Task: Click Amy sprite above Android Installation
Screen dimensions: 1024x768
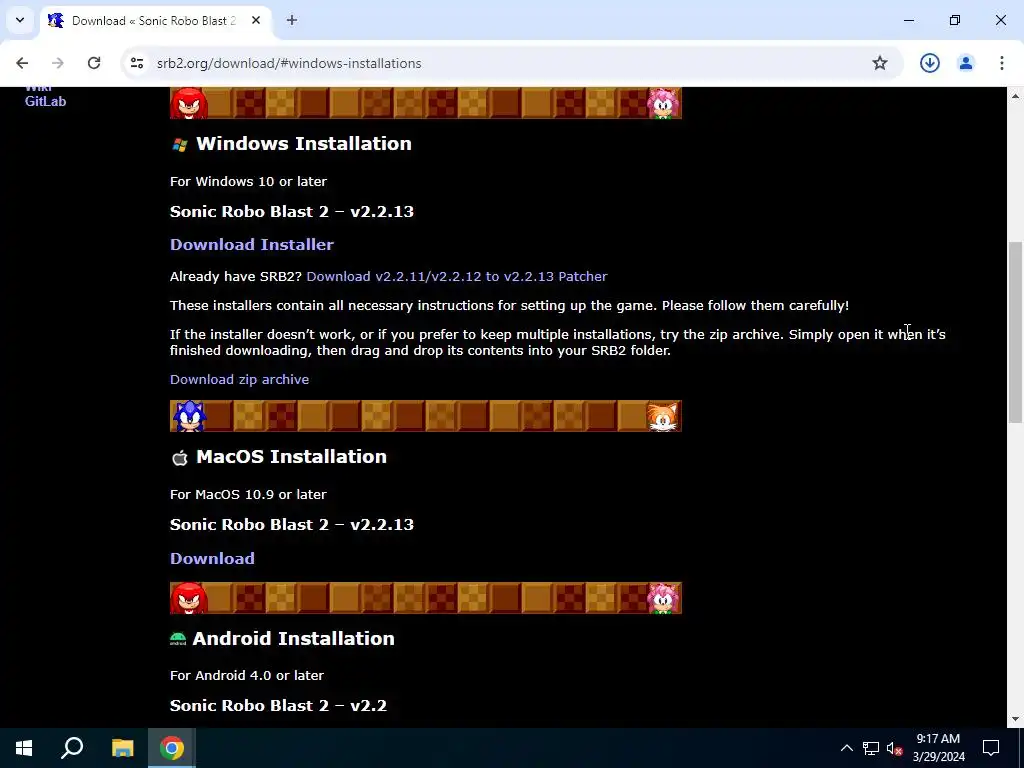Action: (663, 598)
